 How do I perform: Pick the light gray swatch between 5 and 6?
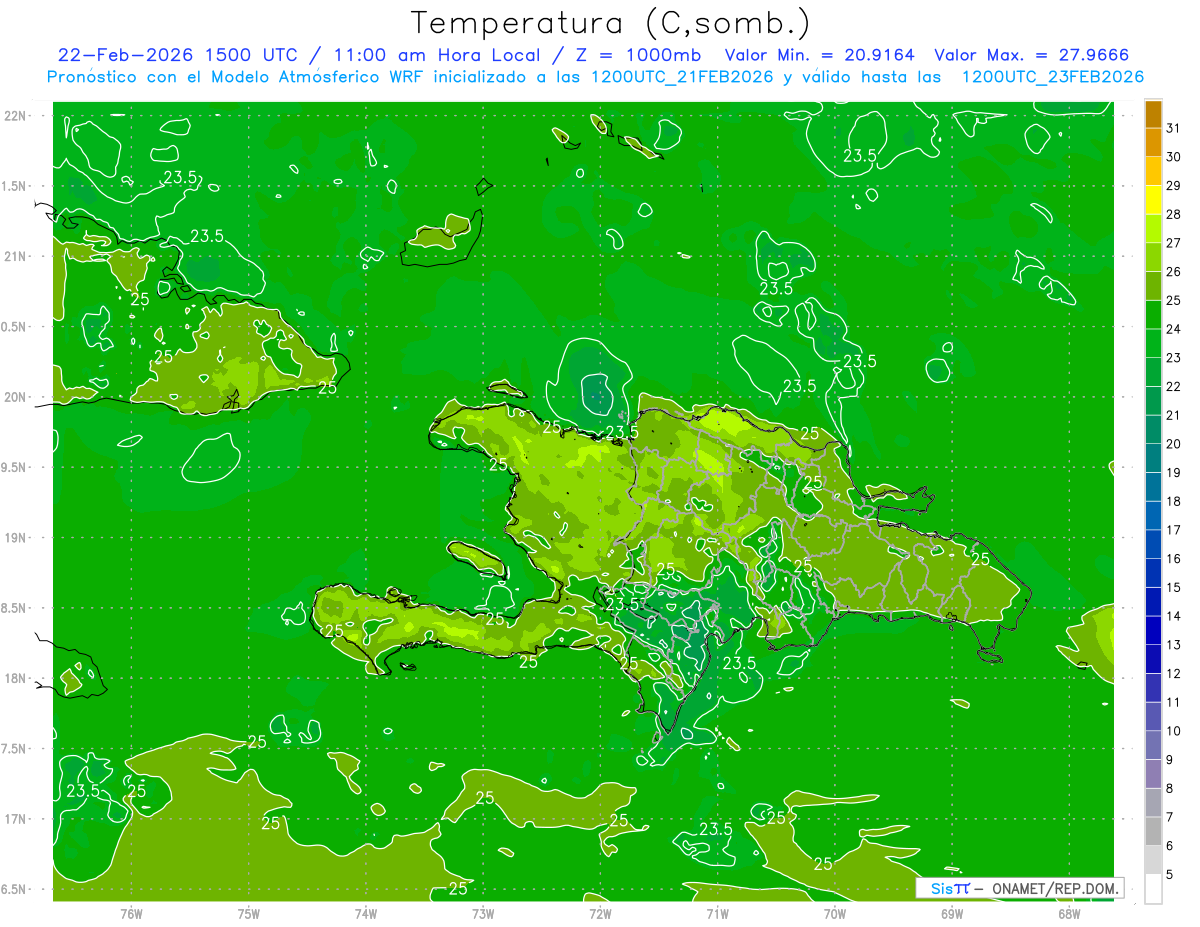pos(1153,860)
